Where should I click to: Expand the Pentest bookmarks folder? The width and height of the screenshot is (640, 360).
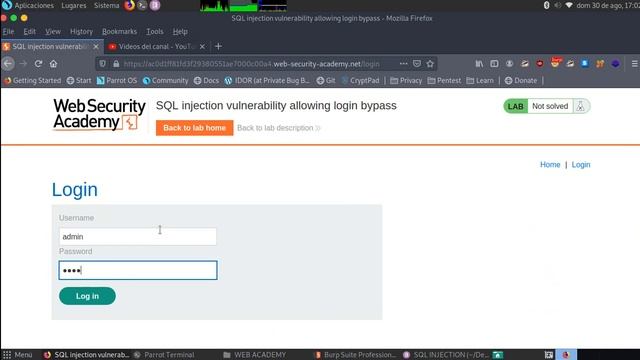point(444,81)
